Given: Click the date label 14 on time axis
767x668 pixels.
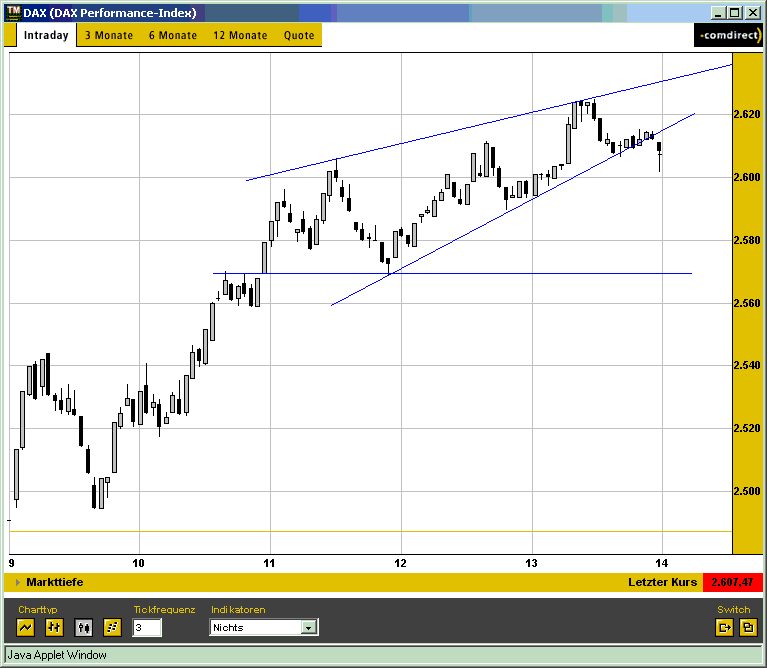Looking at the screenshot, I should 661,563.
